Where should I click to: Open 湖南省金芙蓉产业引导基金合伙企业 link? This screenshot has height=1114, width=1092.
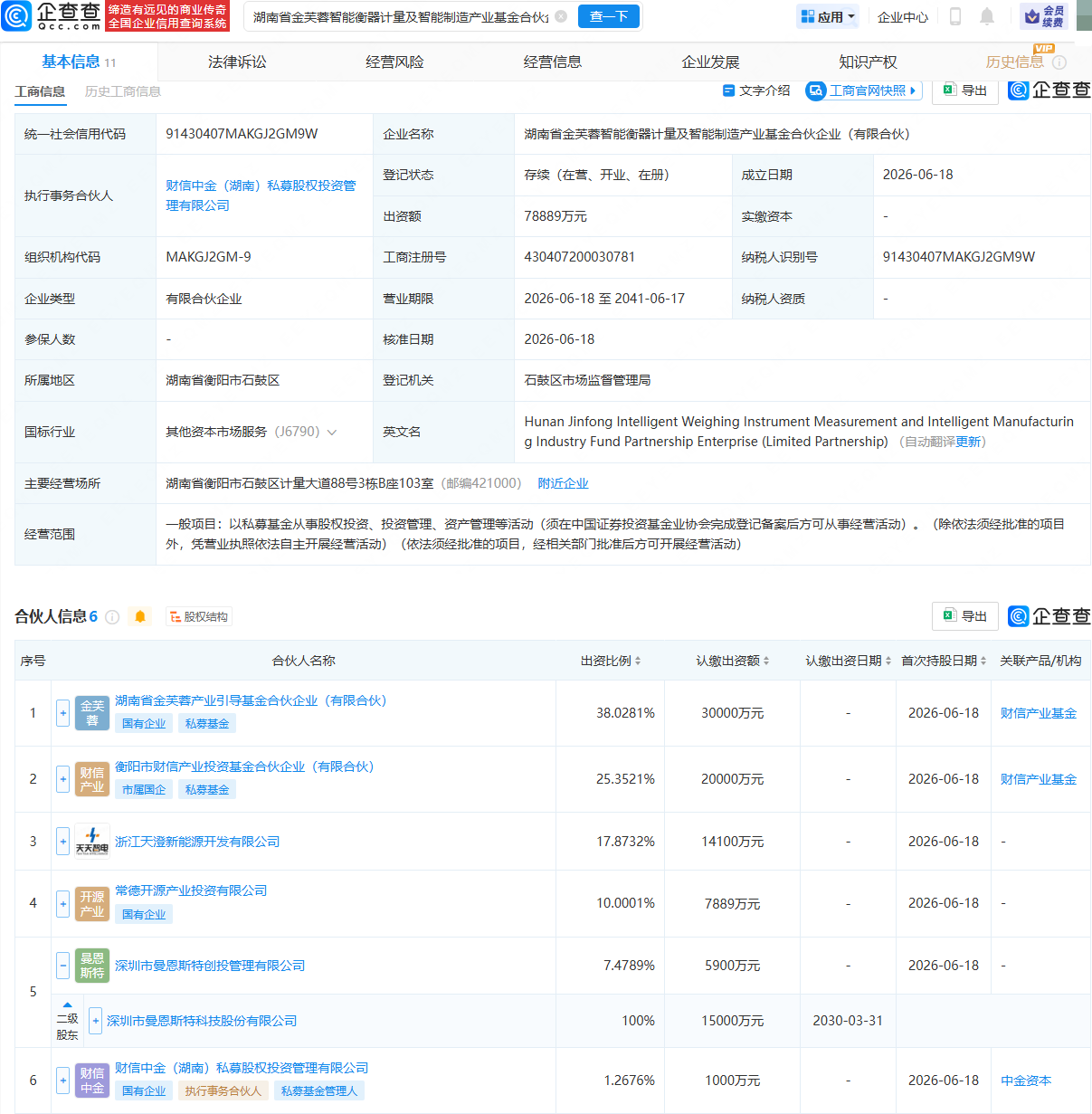[x=251, y=700]
